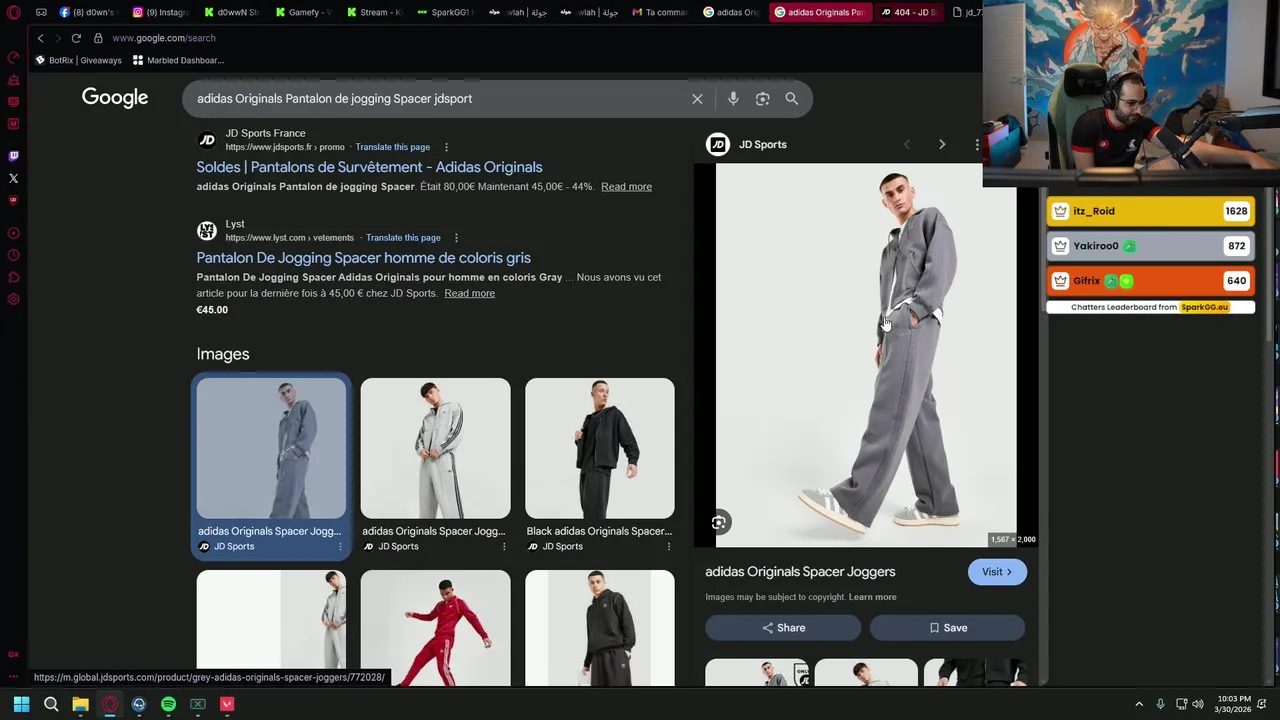
Task: Read more on the JD Sports snippet
Action: coord(626,187)
